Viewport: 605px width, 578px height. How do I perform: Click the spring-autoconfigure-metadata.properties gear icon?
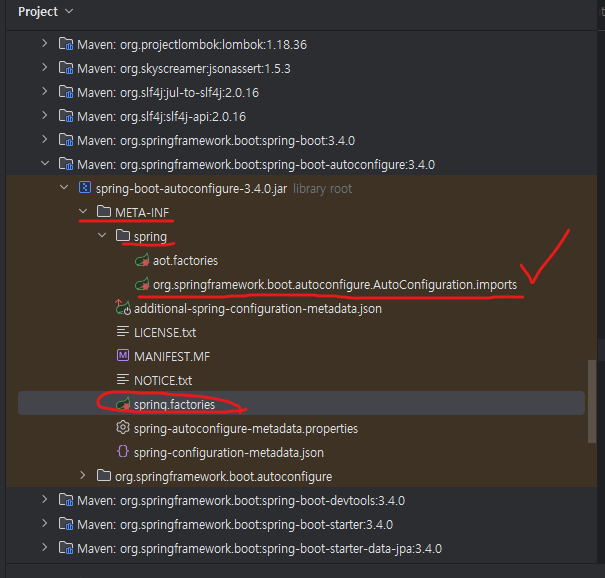123,428
